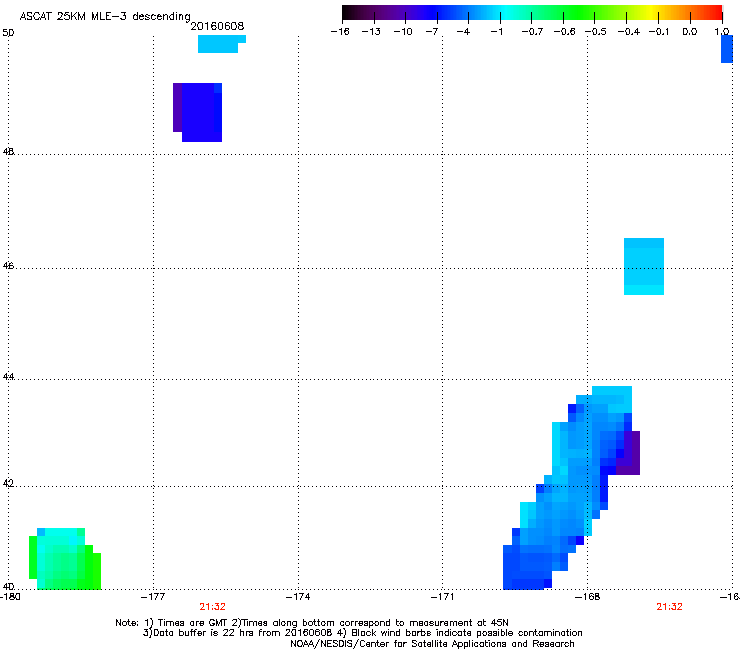Click the latitude label '50'
Viewport: 740px width, 650px height.
pyautogui.click(x=8, y=33)
